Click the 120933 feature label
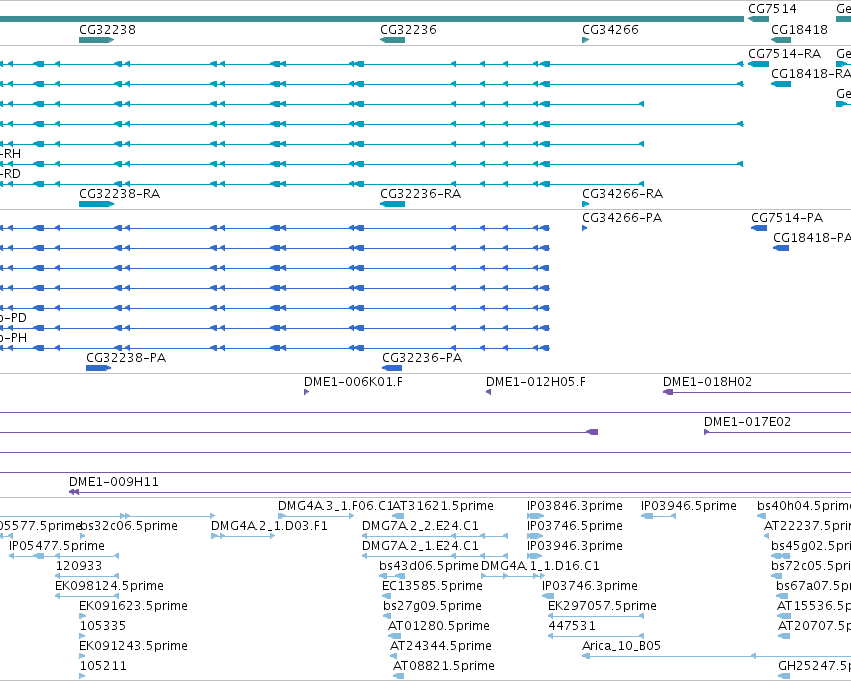The image size is (851, 681). pyautogui.click(x=79, y=566)
